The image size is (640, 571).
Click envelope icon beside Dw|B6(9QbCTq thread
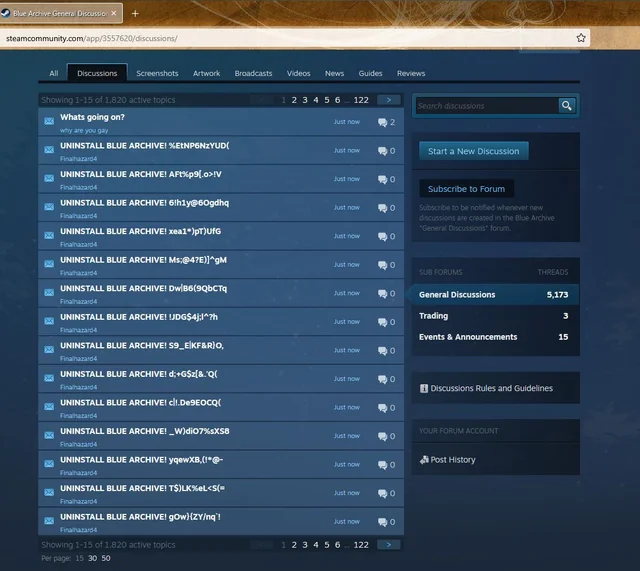(49, 293)
